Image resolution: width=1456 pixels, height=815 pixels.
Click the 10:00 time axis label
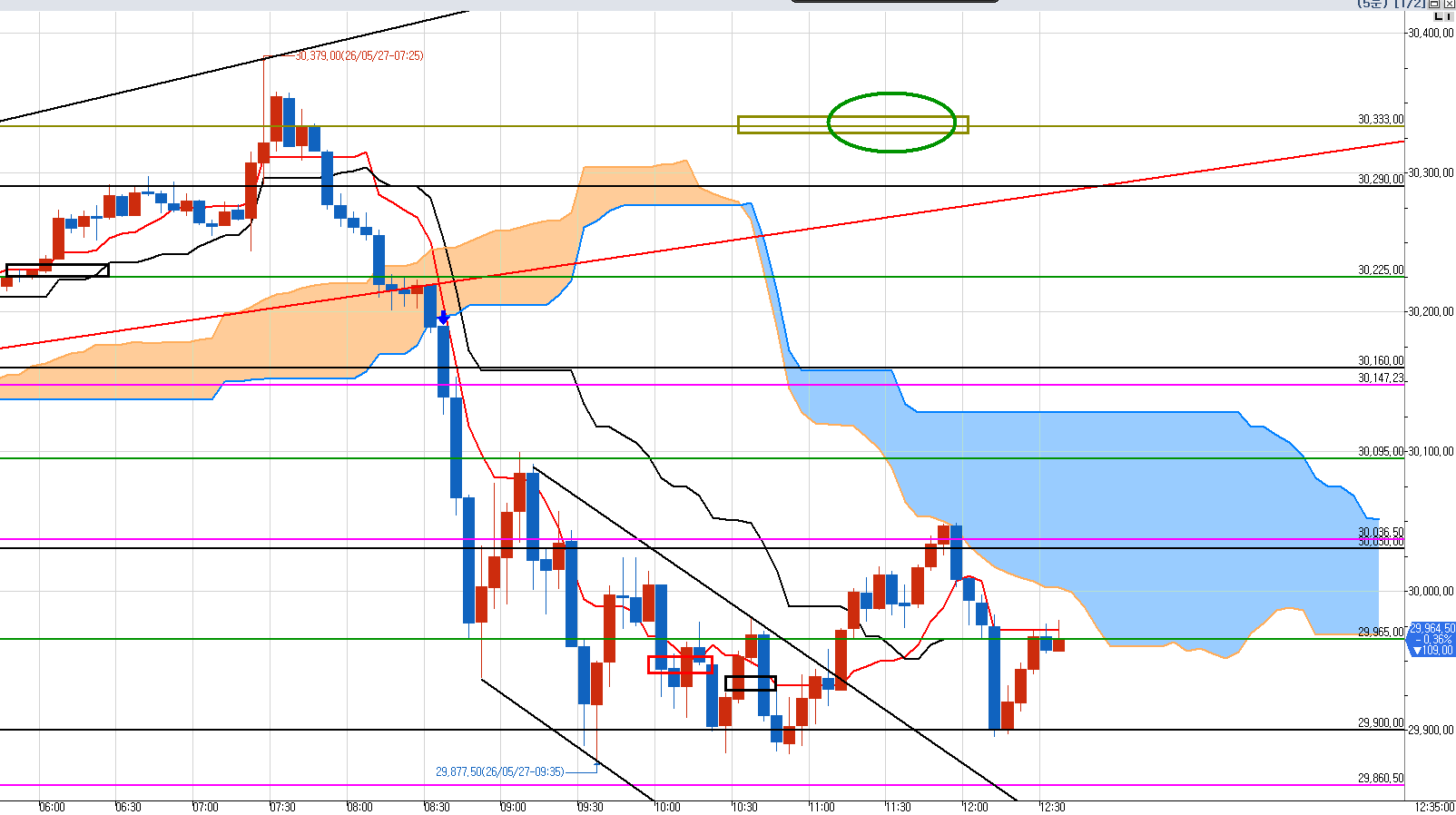667,807
